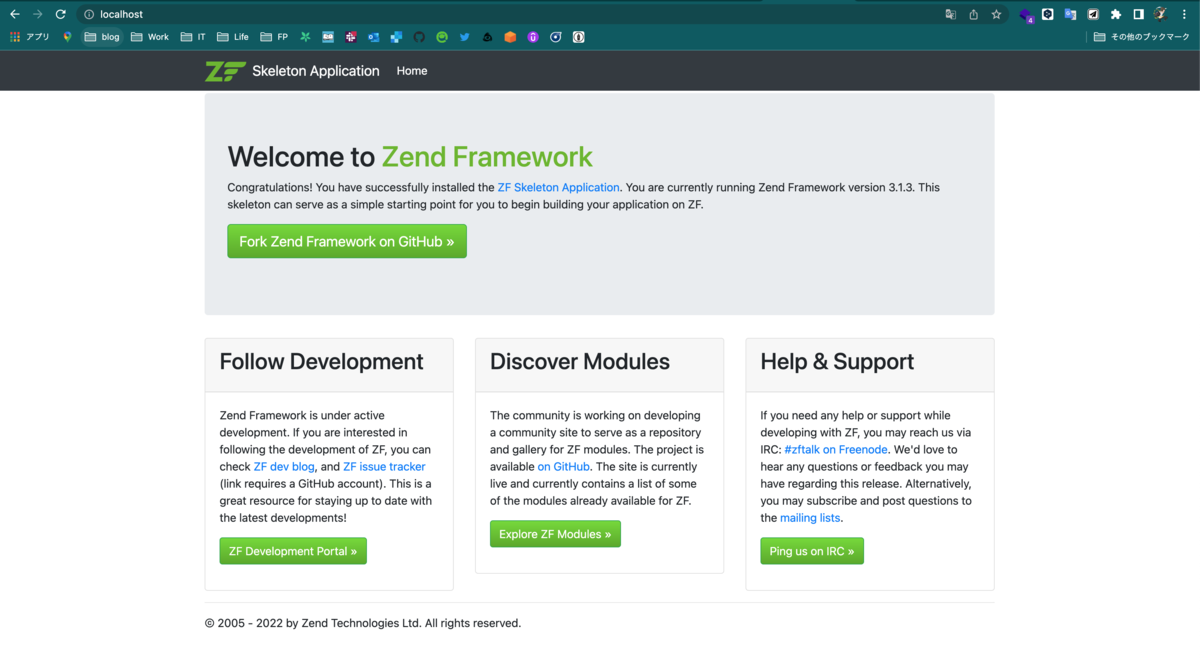Click the share icon in the address bar
This screenshot has height=658, width=1200.
click(972, 14)
